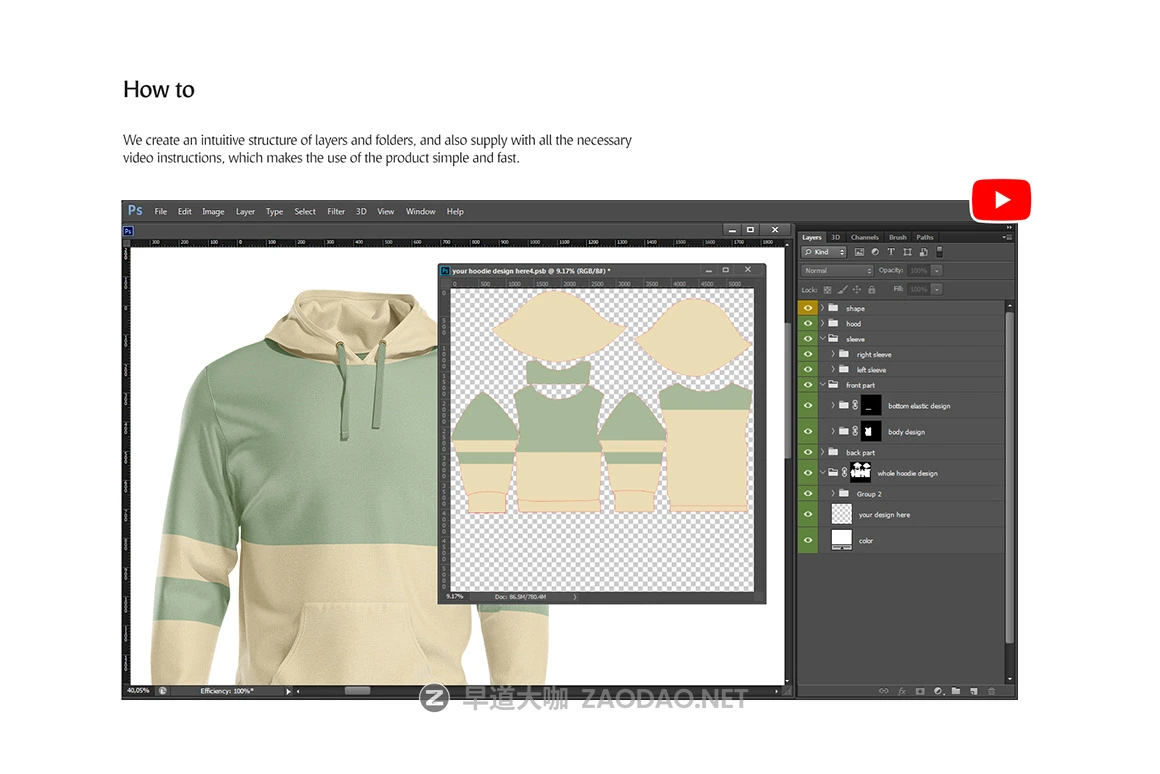Open the Window menu
This screenshot has width=1160, height=774.
click(420, 211)
